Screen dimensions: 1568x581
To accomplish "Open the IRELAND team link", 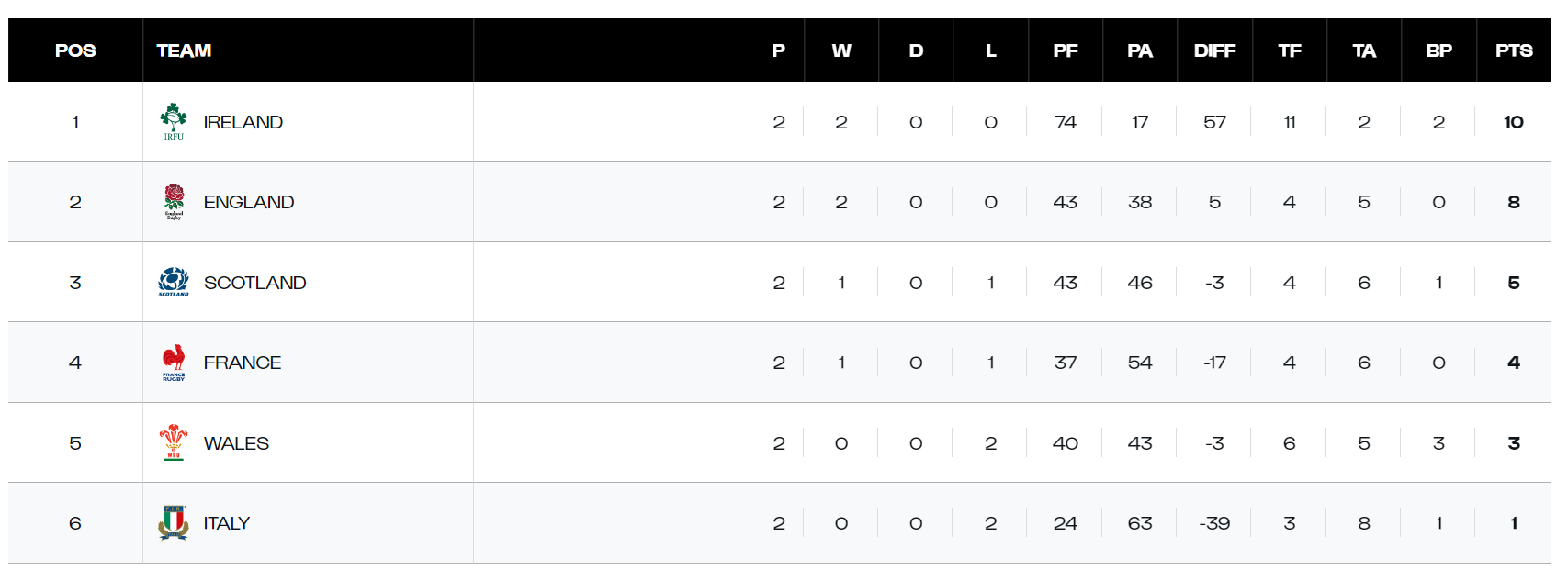I will [x=243, y=122].
